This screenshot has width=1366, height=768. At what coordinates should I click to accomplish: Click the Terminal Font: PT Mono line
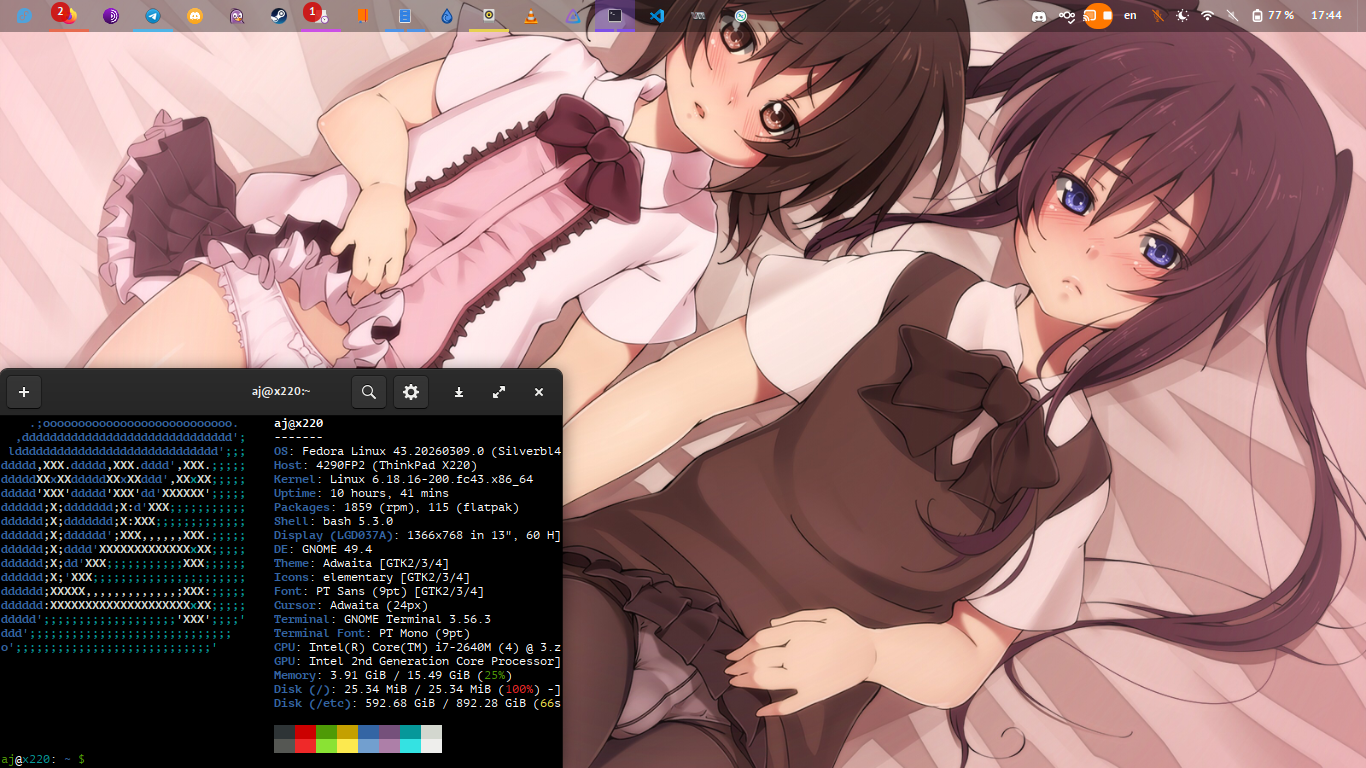371,634
